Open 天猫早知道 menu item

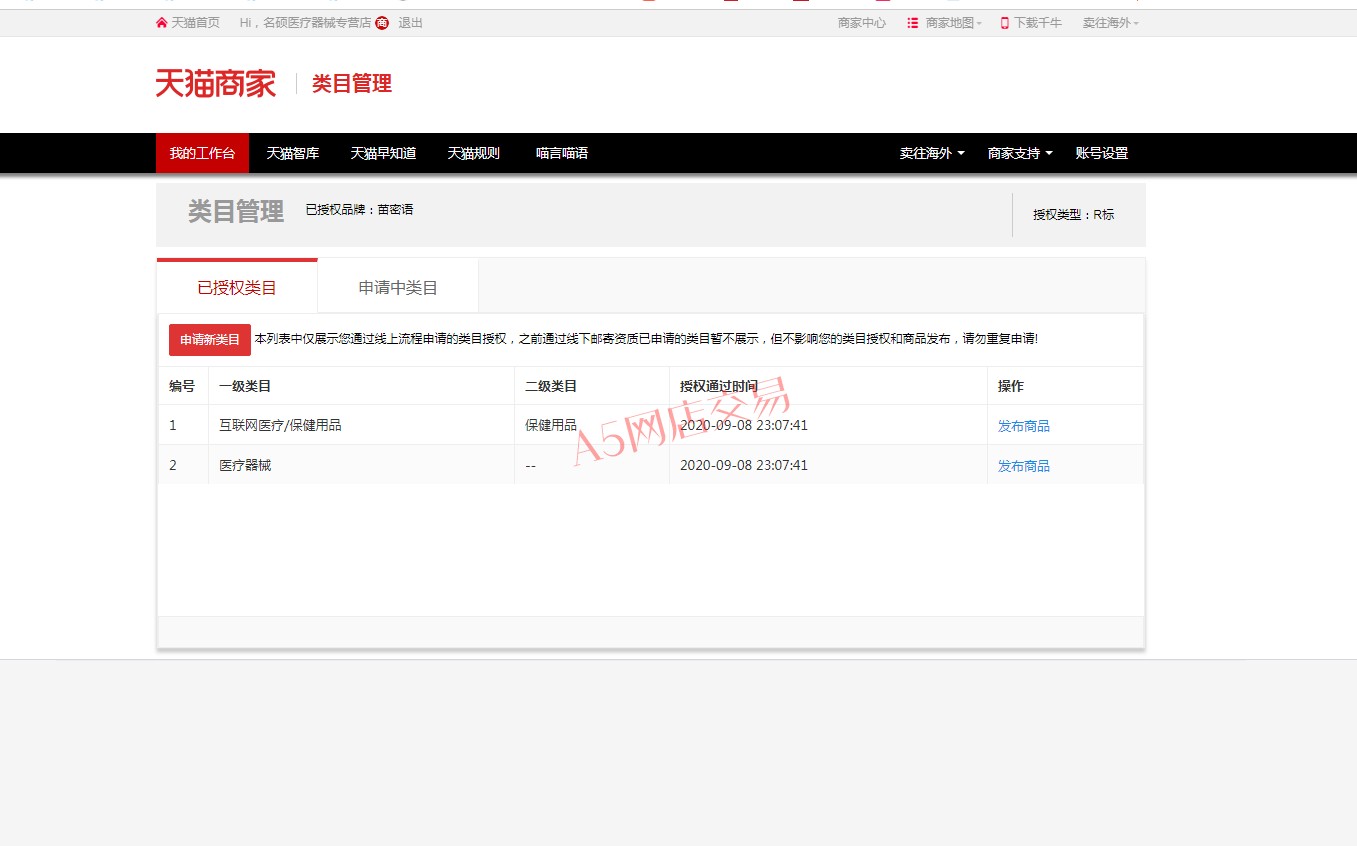click(383, 153)
